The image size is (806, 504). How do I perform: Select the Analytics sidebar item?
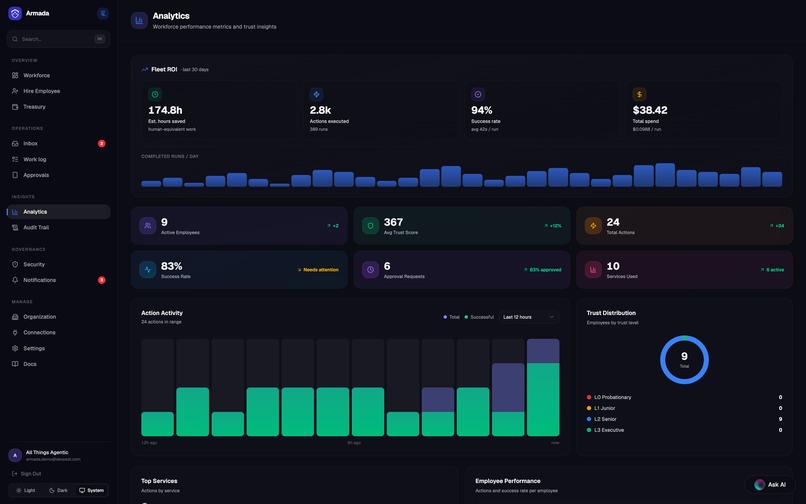point(59,212)
